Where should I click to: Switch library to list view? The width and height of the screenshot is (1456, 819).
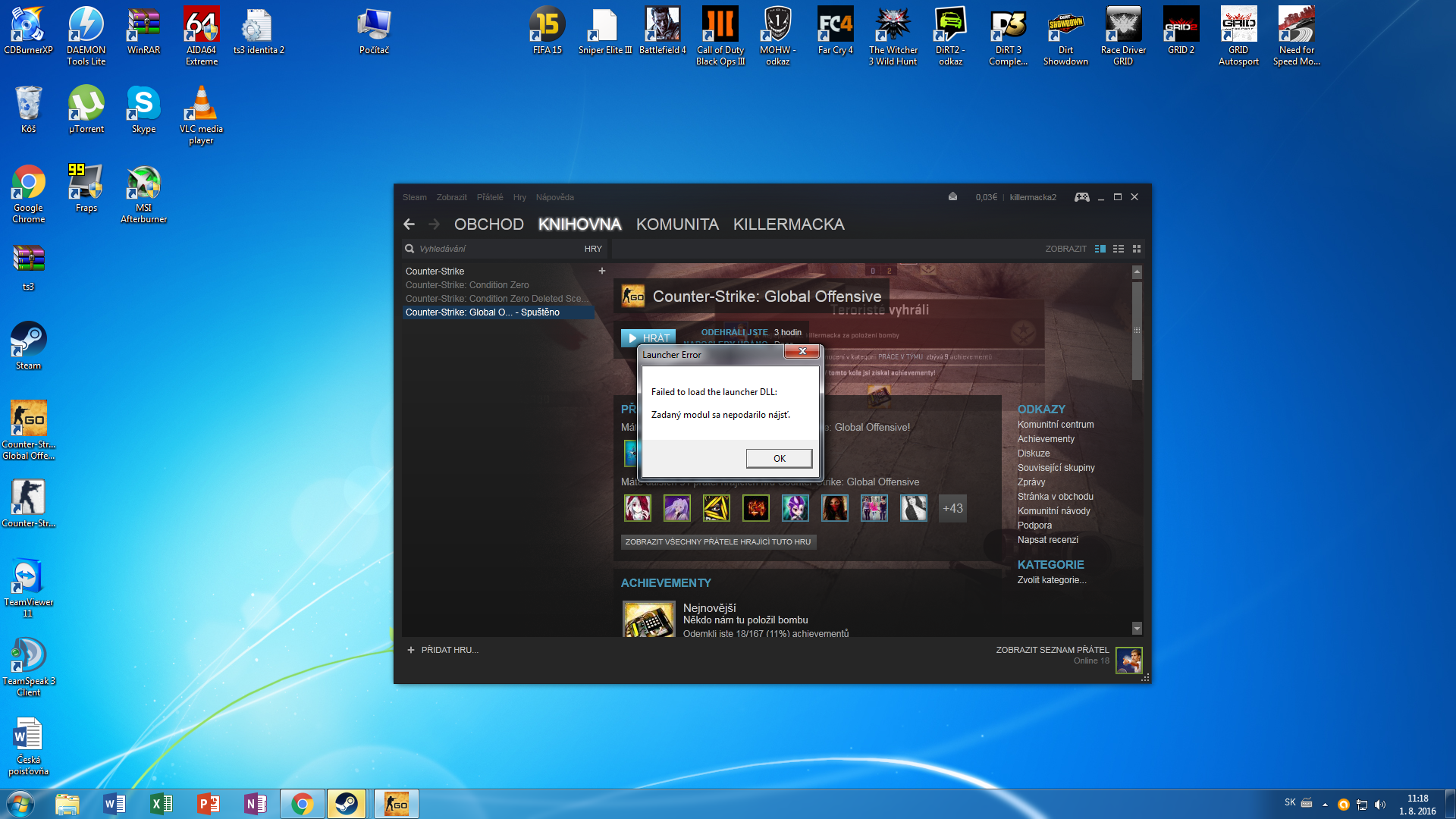coord(1119,249)
